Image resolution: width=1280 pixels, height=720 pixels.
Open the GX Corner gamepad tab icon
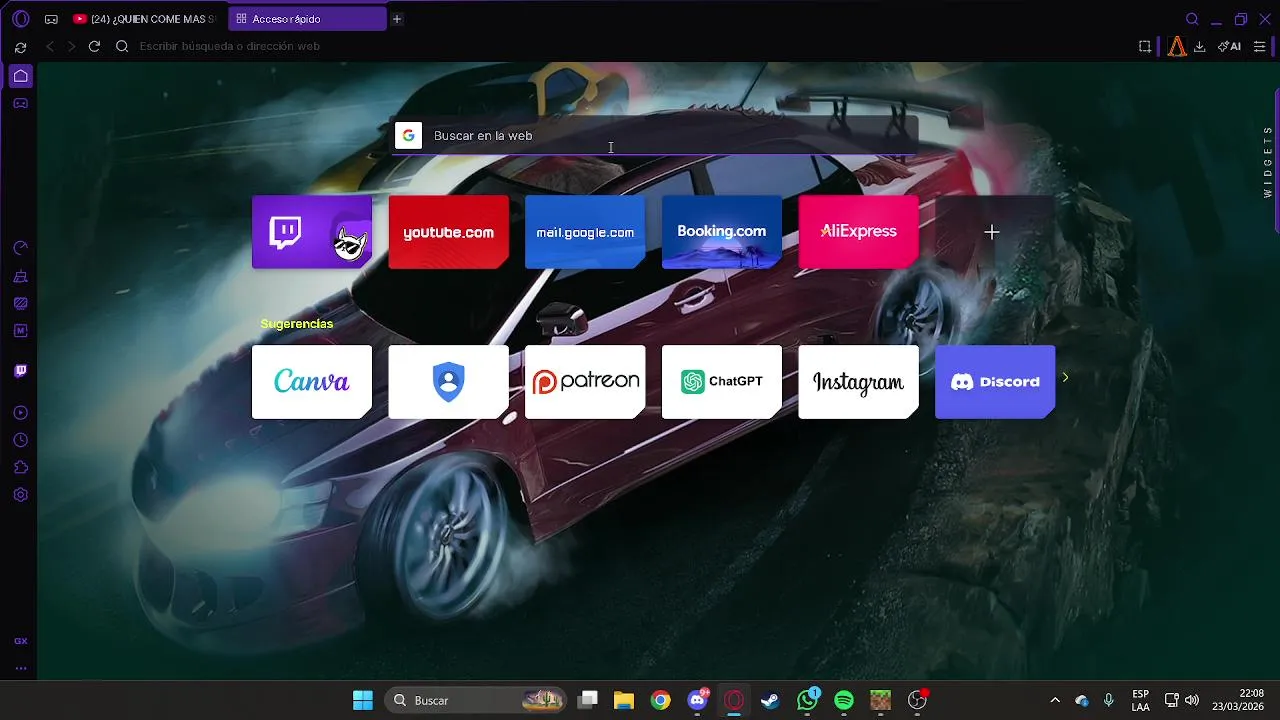click(51, 19)
